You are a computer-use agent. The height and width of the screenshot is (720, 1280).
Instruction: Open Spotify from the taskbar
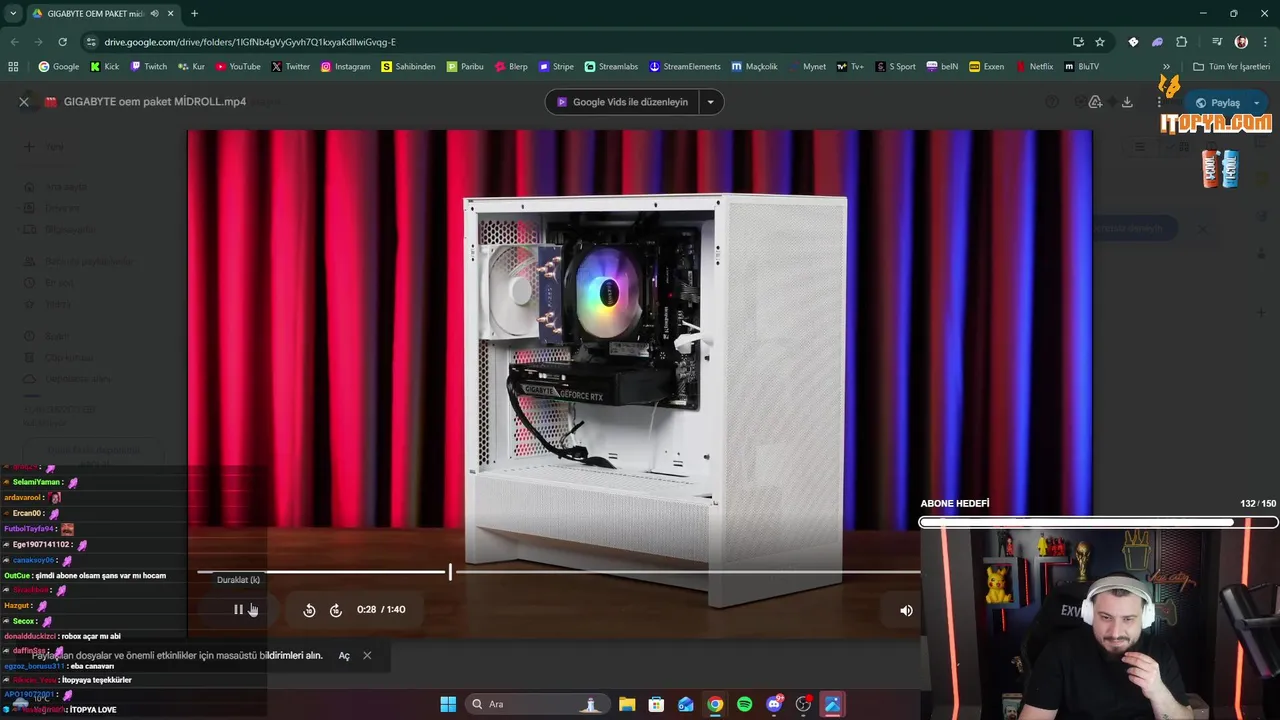click(x=744, y=704)
